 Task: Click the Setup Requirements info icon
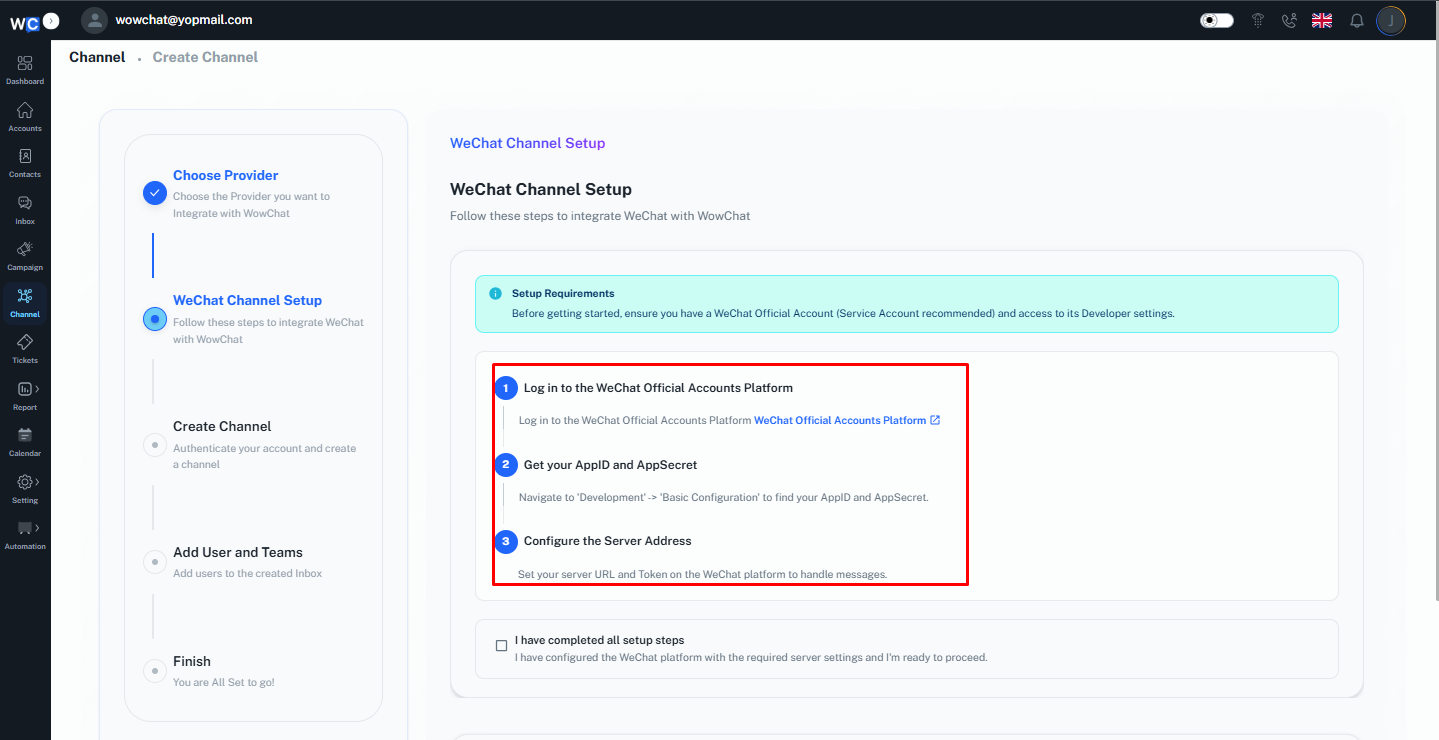[x=495, y=294]
